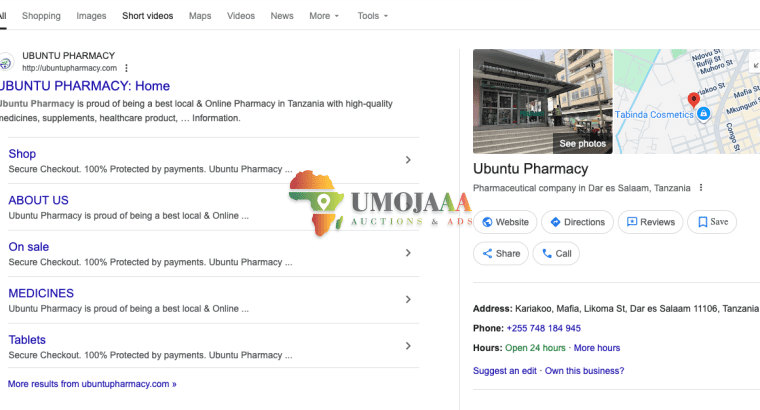Click the Save bookmark button
The height and width of the screenshot is (410, 760).
pos(712,222)
